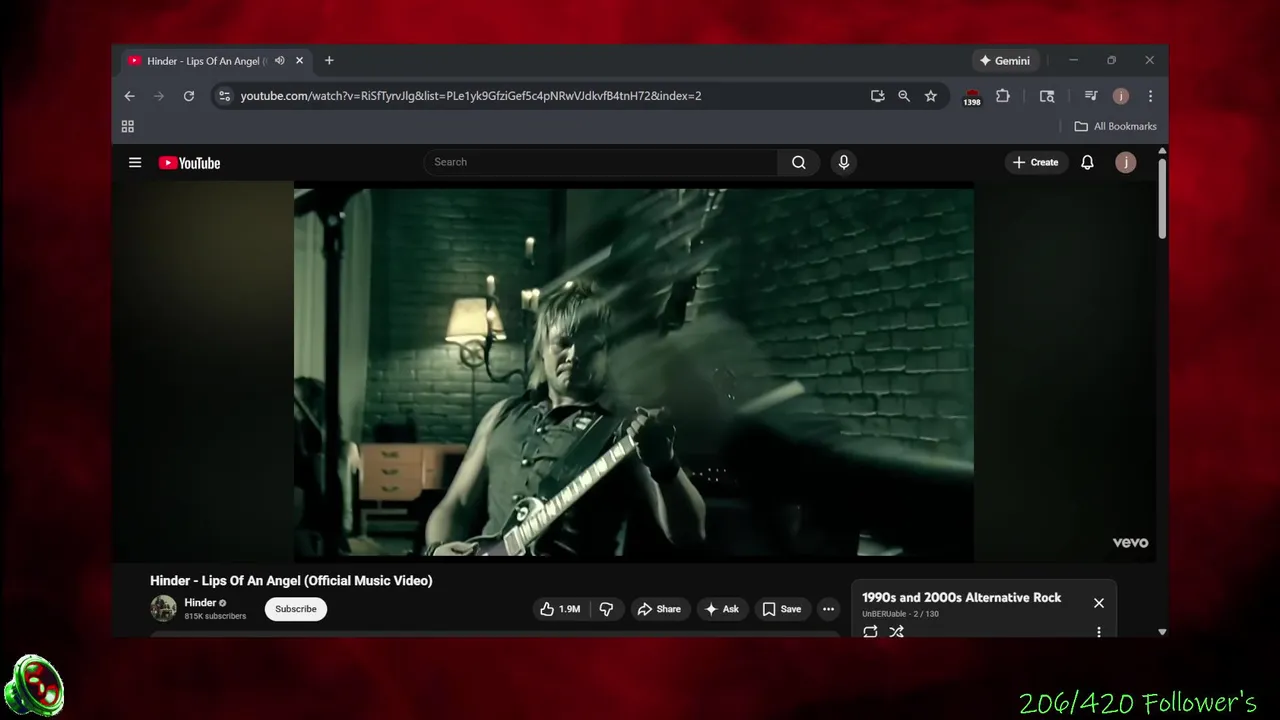Open the site information icon in address bar
The image size is (1280, 720).
click(224, 96)
